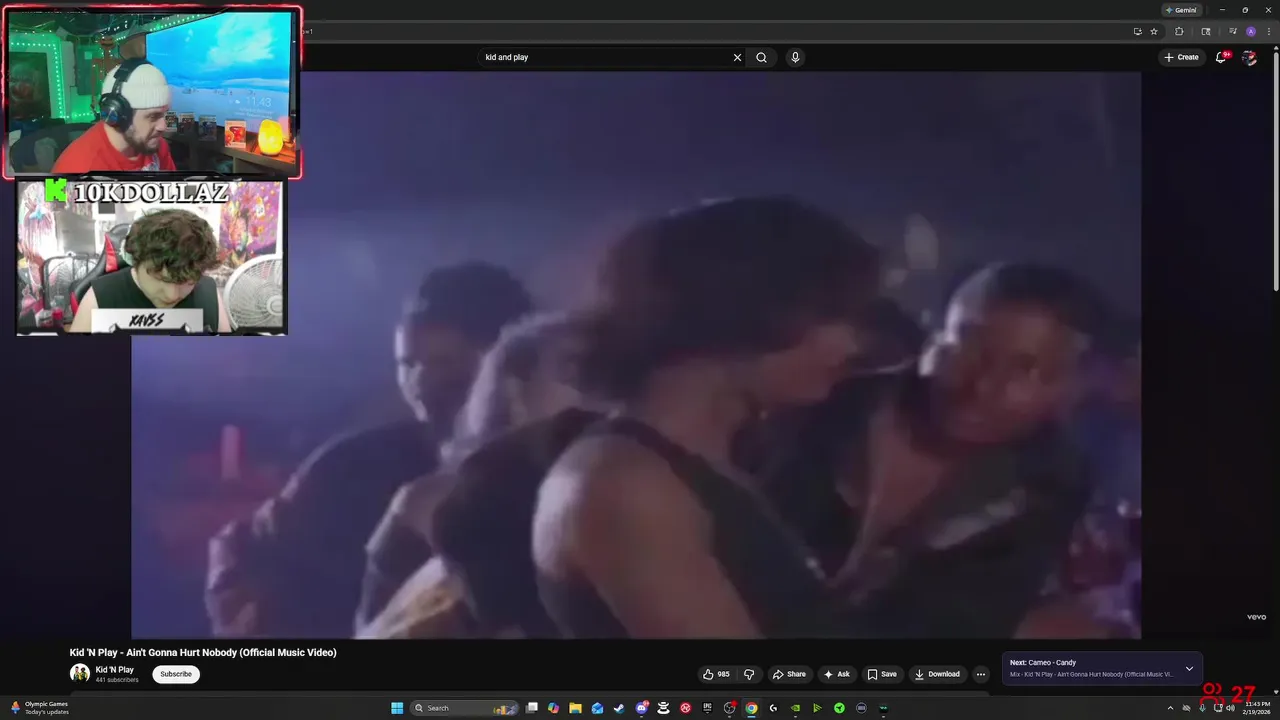Click the video title text
Viewport: 1280px width, 720px height.
[203, 652]
